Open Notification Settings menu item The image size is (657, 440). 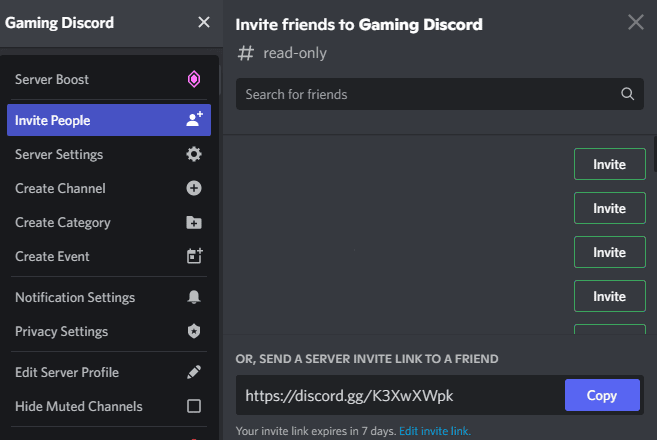109,297
